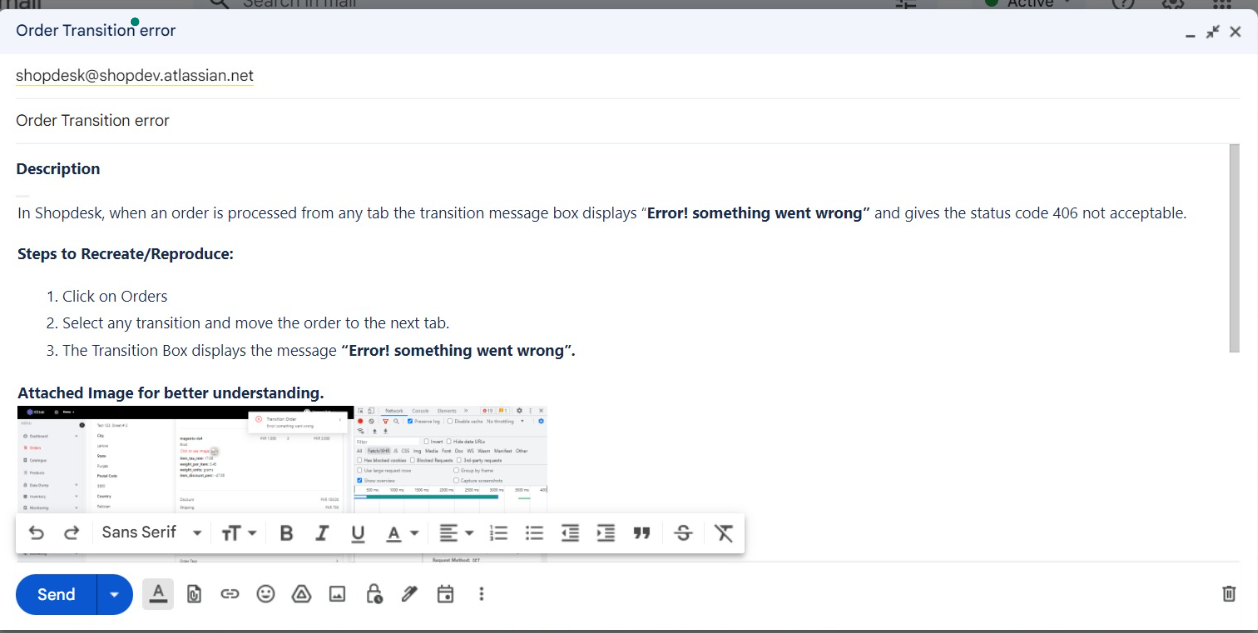The width and height of the screenshot is (1258, 633).
Task: Discard draft with the trash icon
Action: tap(1229, 594)
